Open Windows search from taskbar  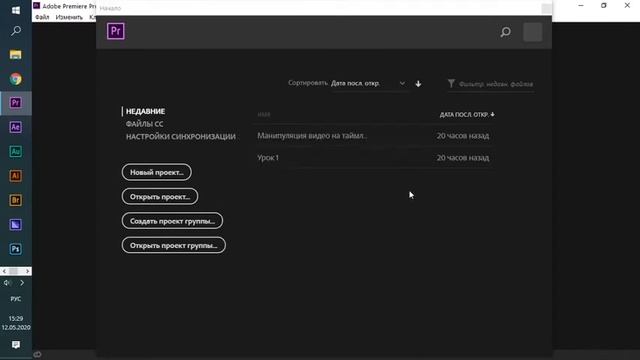pyautogui.click(x=16, y=31)
